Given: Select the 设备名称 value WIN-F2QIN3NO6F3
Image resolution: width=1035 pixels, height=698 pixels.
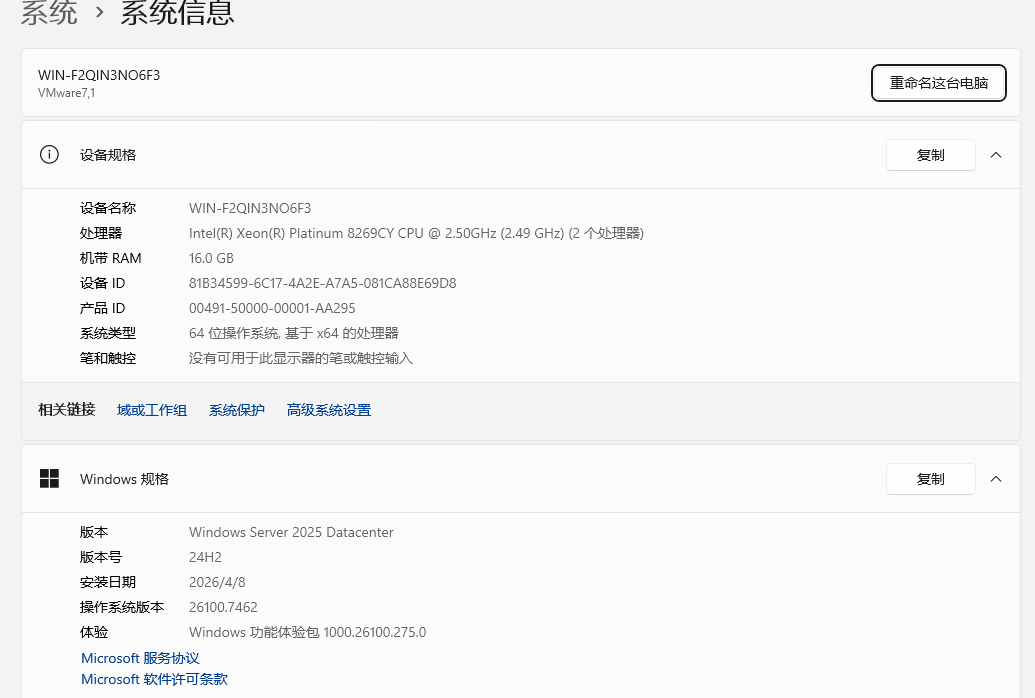Looking at the screenshot, I should [x=250, y=209].
